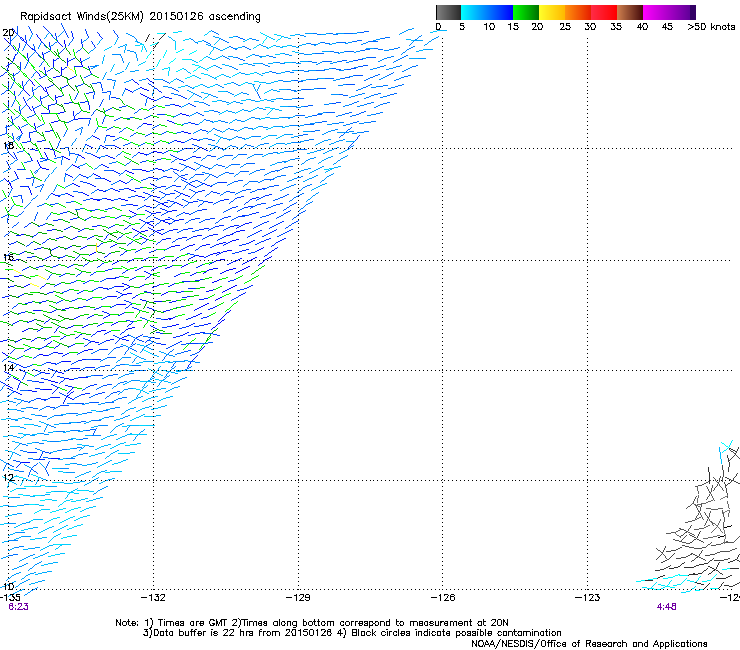Click the note 'Data buffer is 22 hrs'
The image size is (740, 650).
[205, 633]
